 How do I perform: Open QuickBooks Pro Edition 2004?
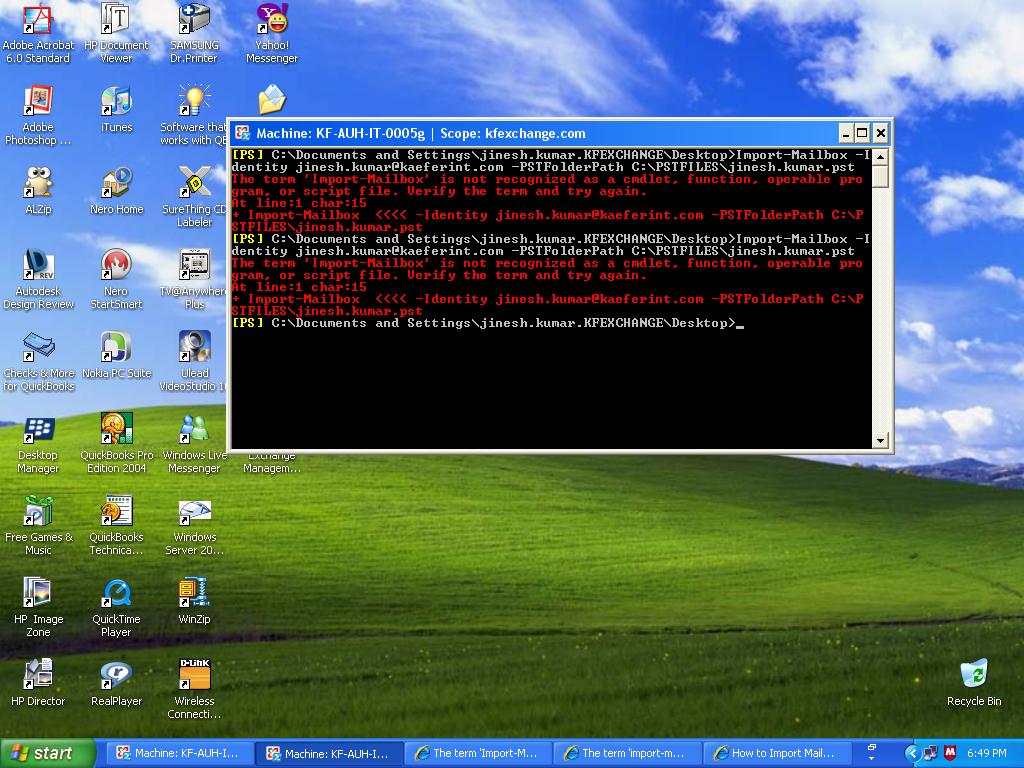(116, 428)
